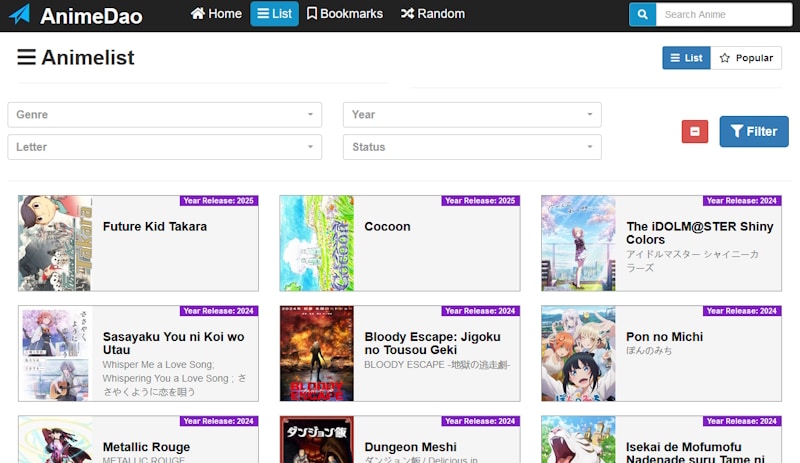Click the Japanese subtitle ぽんのみち
The width and height of the screenshot is (800, 463).
[x=649, y=351]
